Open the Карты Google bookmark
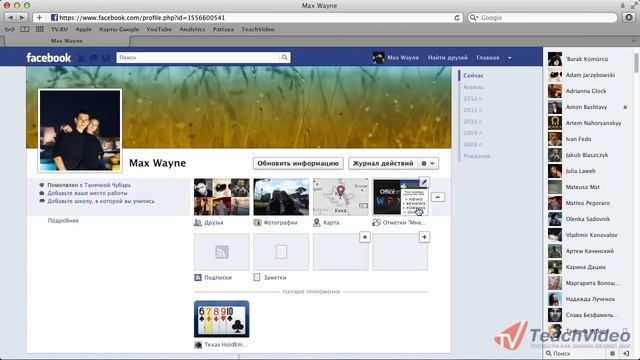 119,29
